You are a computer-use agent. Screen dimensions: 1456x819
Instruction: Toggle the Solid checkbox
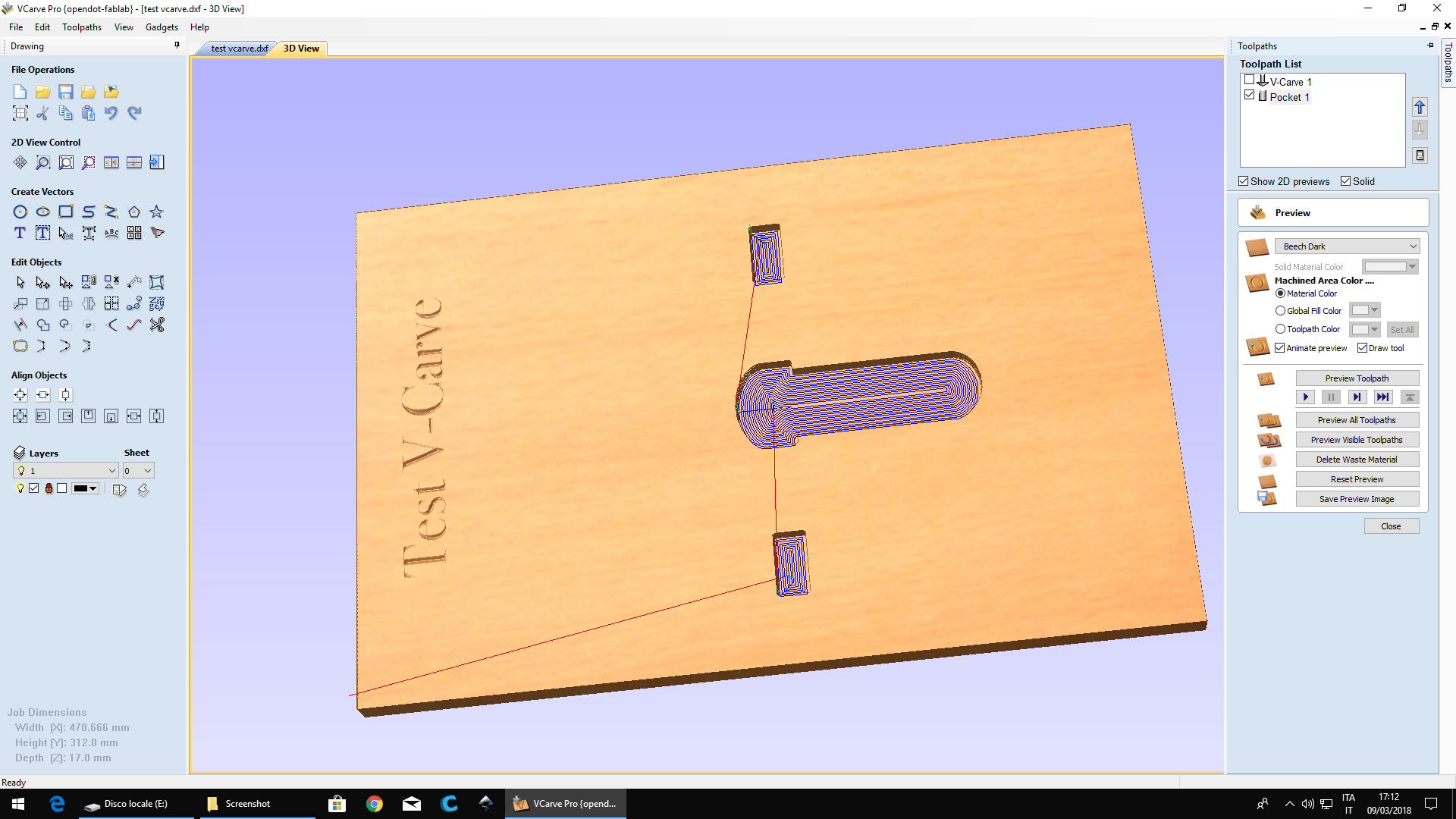(x=1345, y=181)
